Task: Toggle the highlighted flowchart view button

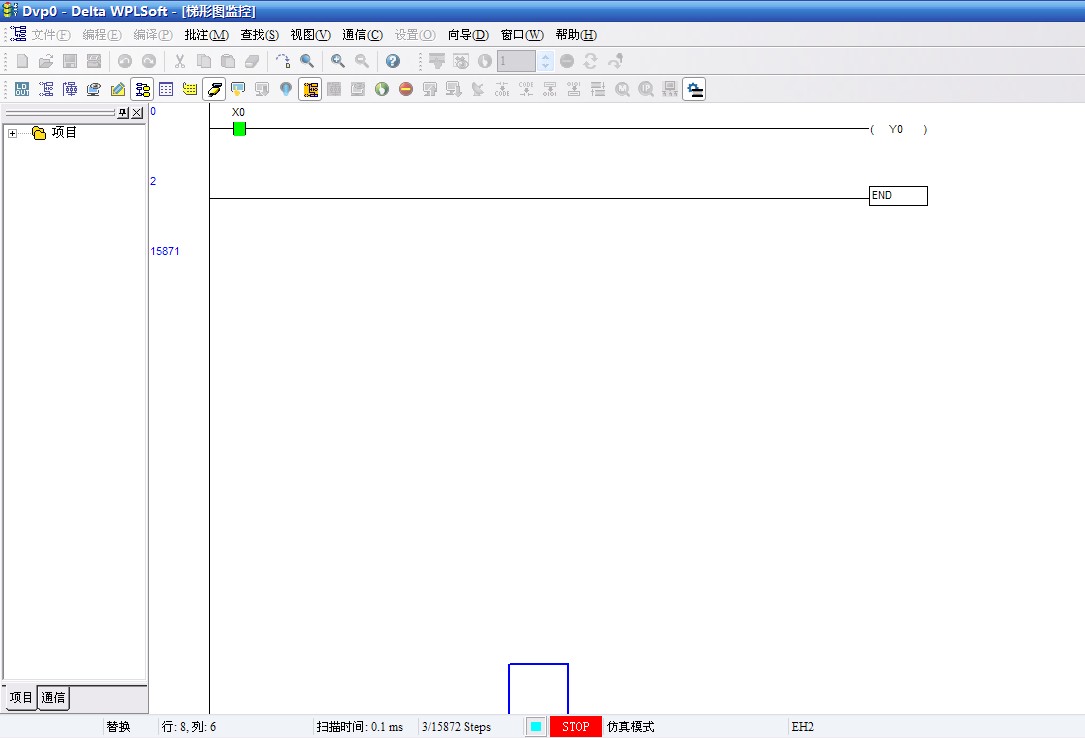Action: coord(142,89)
